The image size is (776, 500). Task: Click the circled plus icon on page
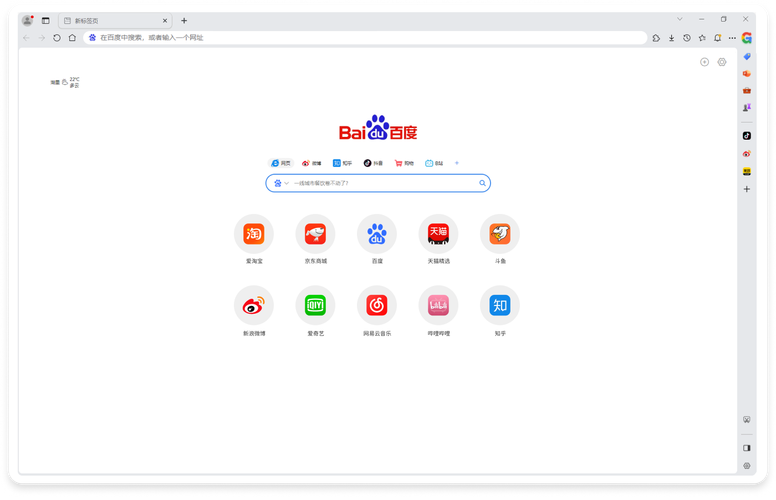pos(704,62)
